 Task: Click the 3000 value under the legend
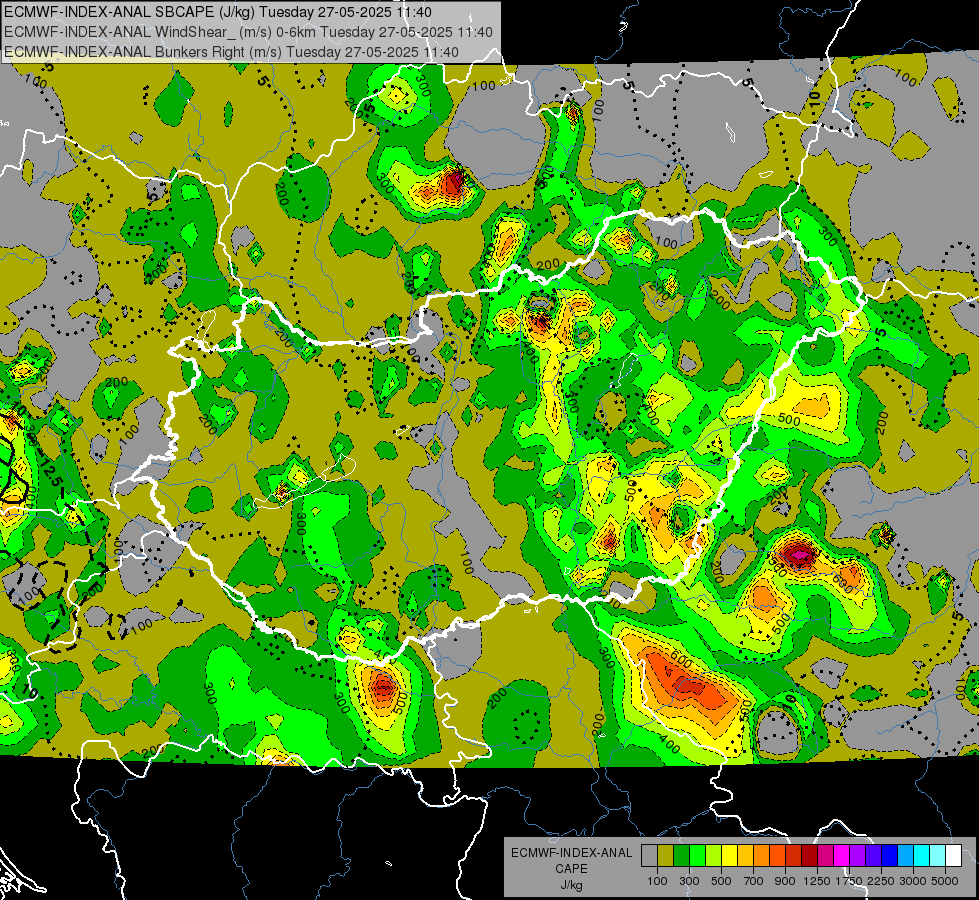pyautogui.click(x=913, y=881)
